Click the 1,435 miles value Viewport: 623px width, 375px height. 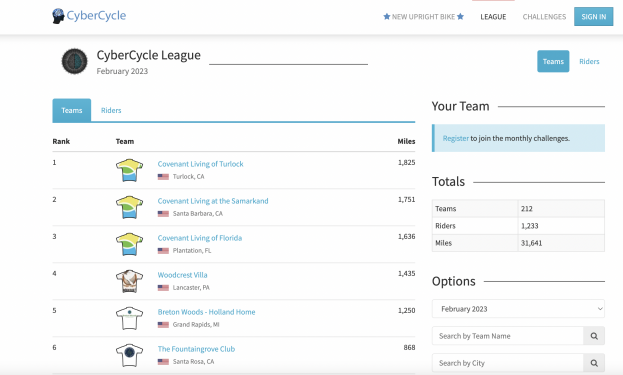coord(406,273)
